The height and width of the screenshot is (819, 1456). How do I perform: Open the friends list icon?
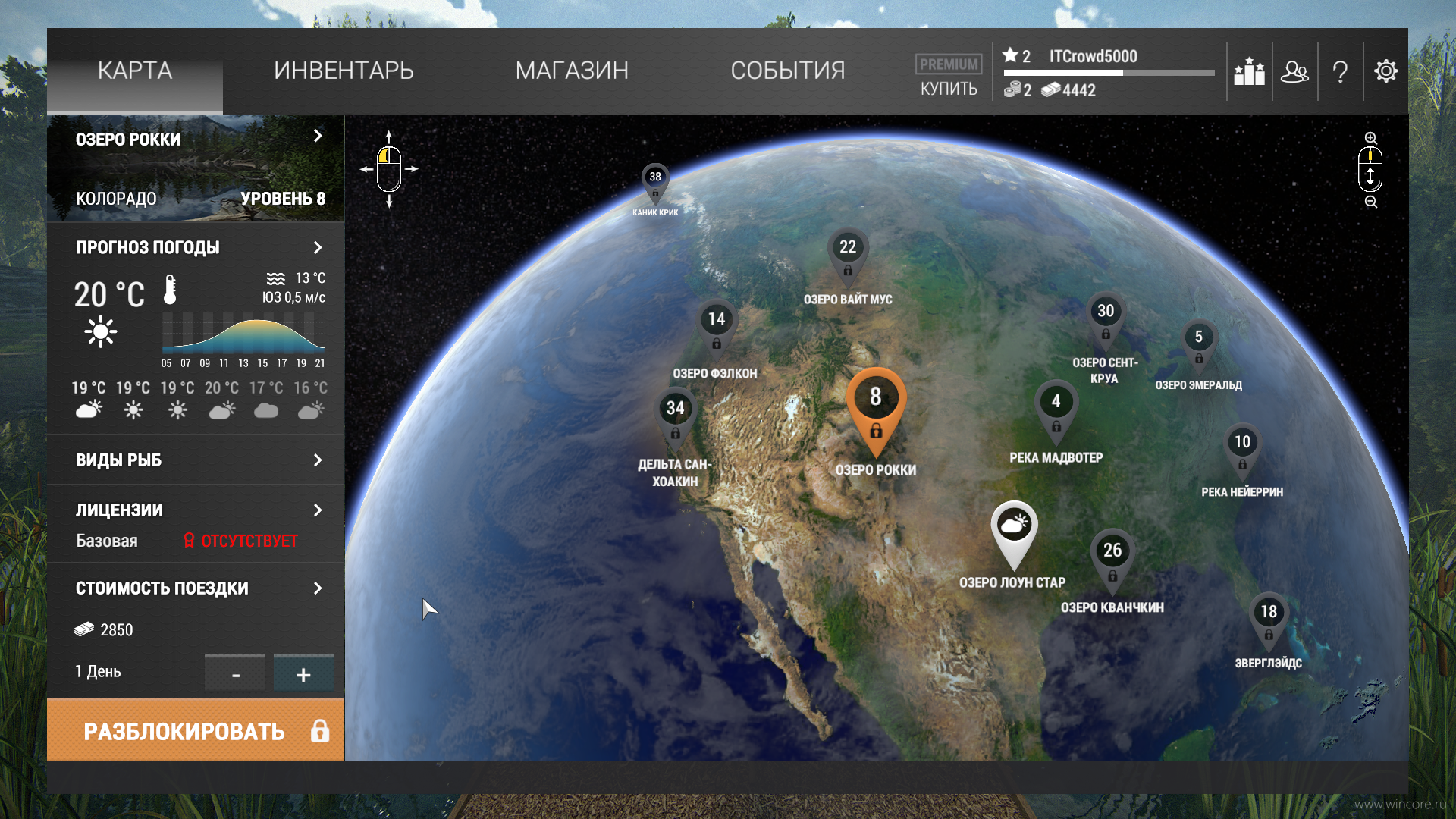click(x=1294, y=71)
